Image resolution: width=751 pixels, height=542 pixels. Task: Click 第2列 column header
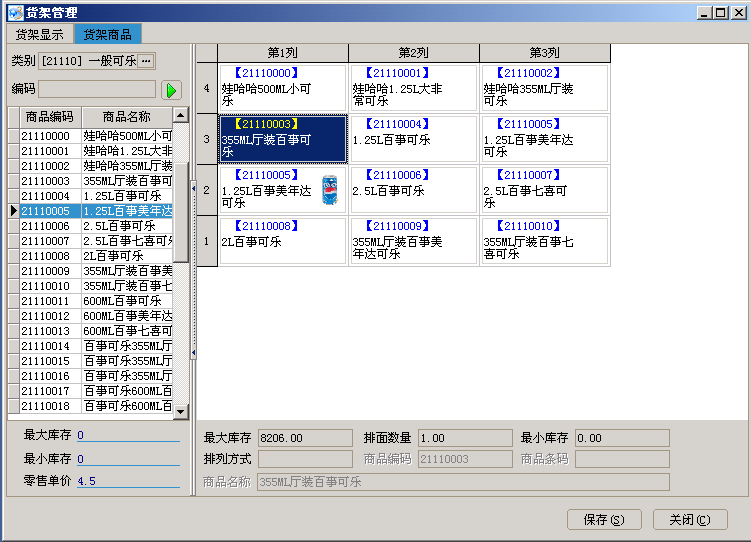414,53
